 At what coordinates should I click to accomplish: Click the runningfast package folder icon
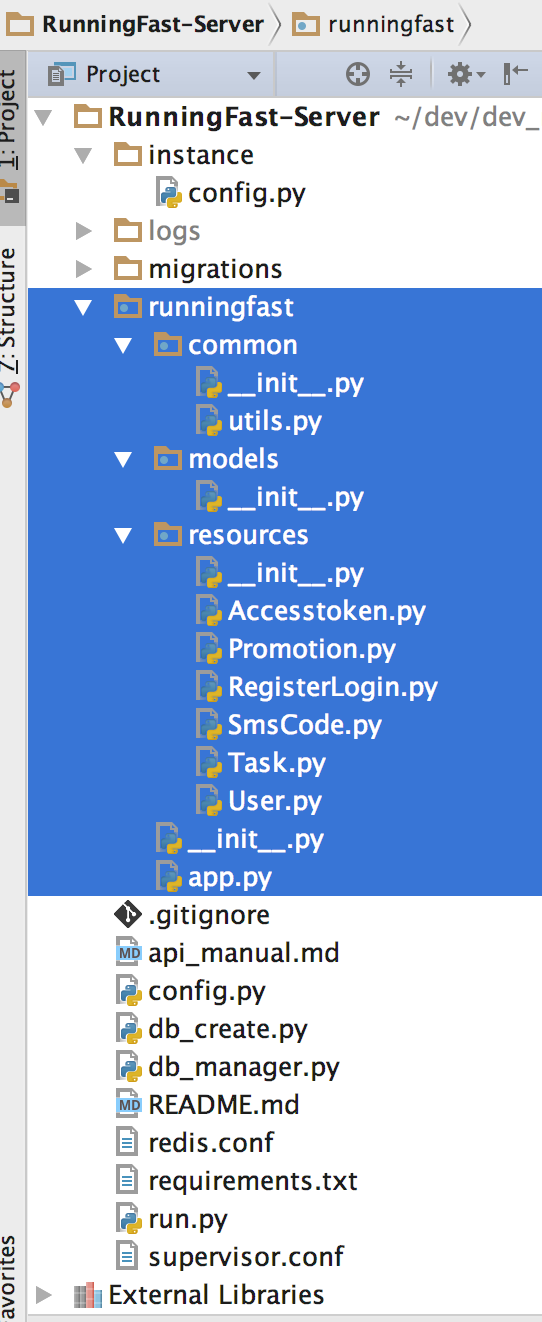point(128,306)
